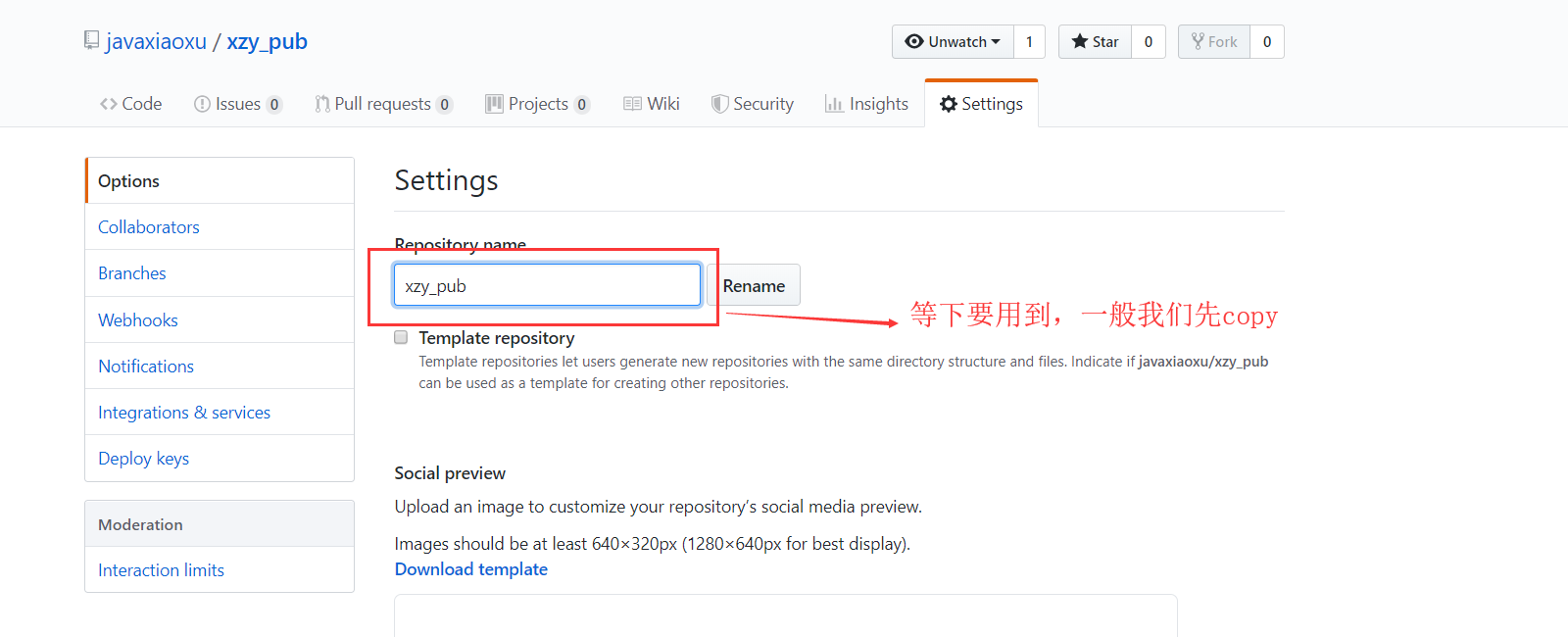View the Insights tab
This screenshot has width=1568, height=637.
click(867, 104)
